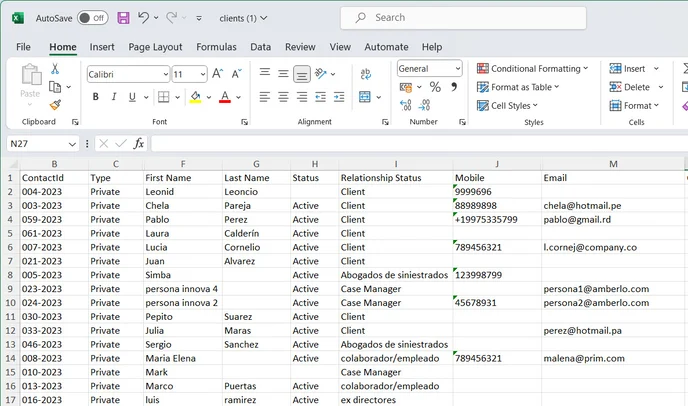Click Decrease Font Size icon
This screenshot has width=688, height=406.
point(236,74)
